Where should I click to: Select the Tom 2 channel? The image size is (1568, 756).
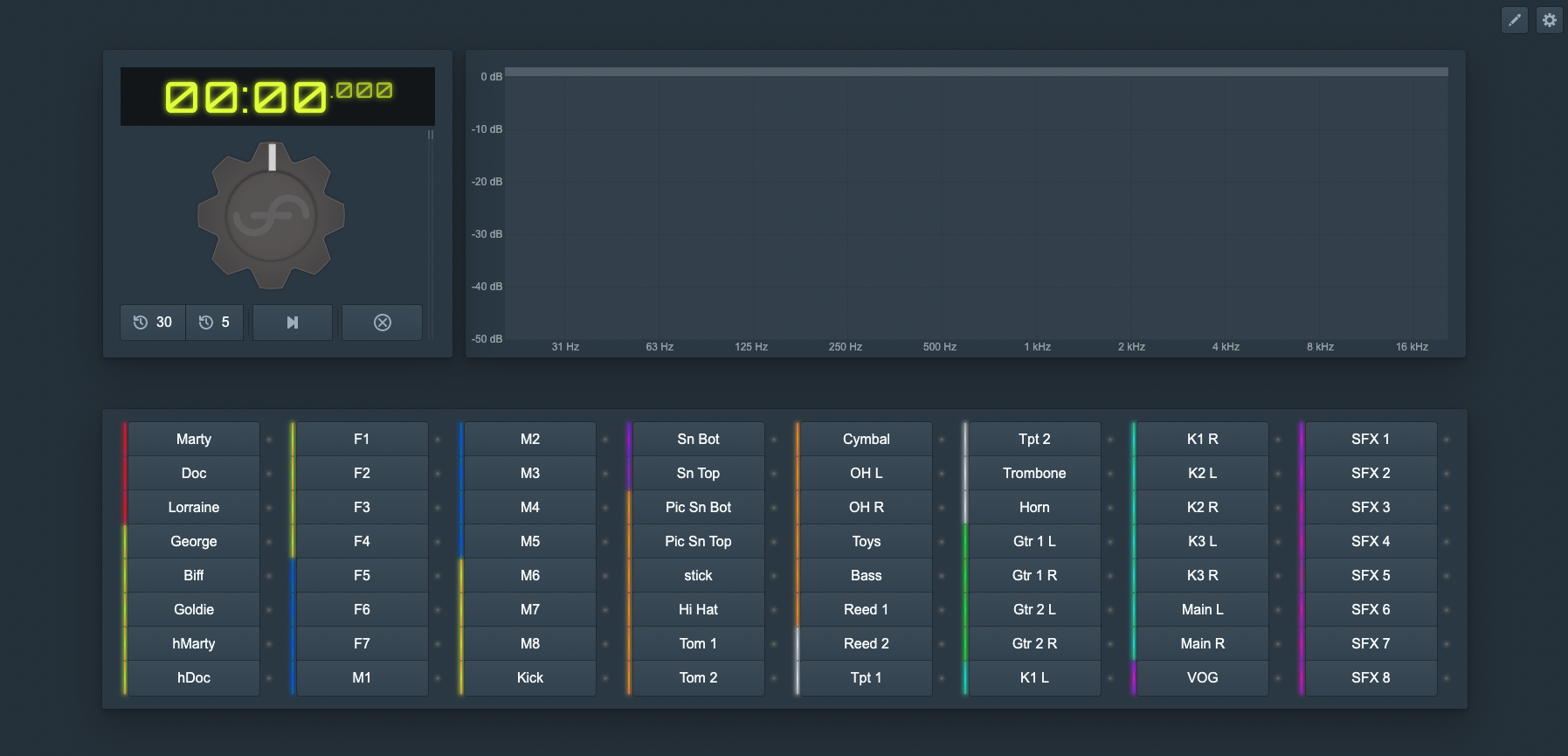(x=698, y=677)
